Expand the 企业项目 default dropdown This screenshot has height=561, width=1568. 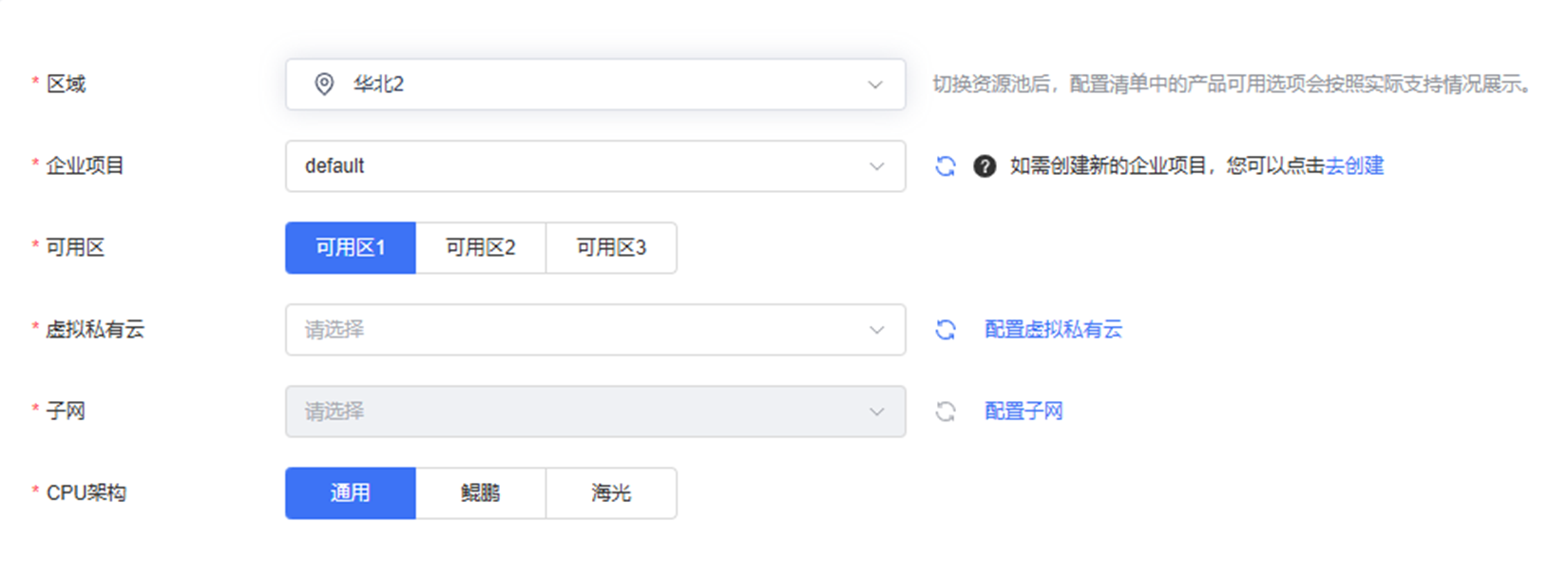coord(595,166)
